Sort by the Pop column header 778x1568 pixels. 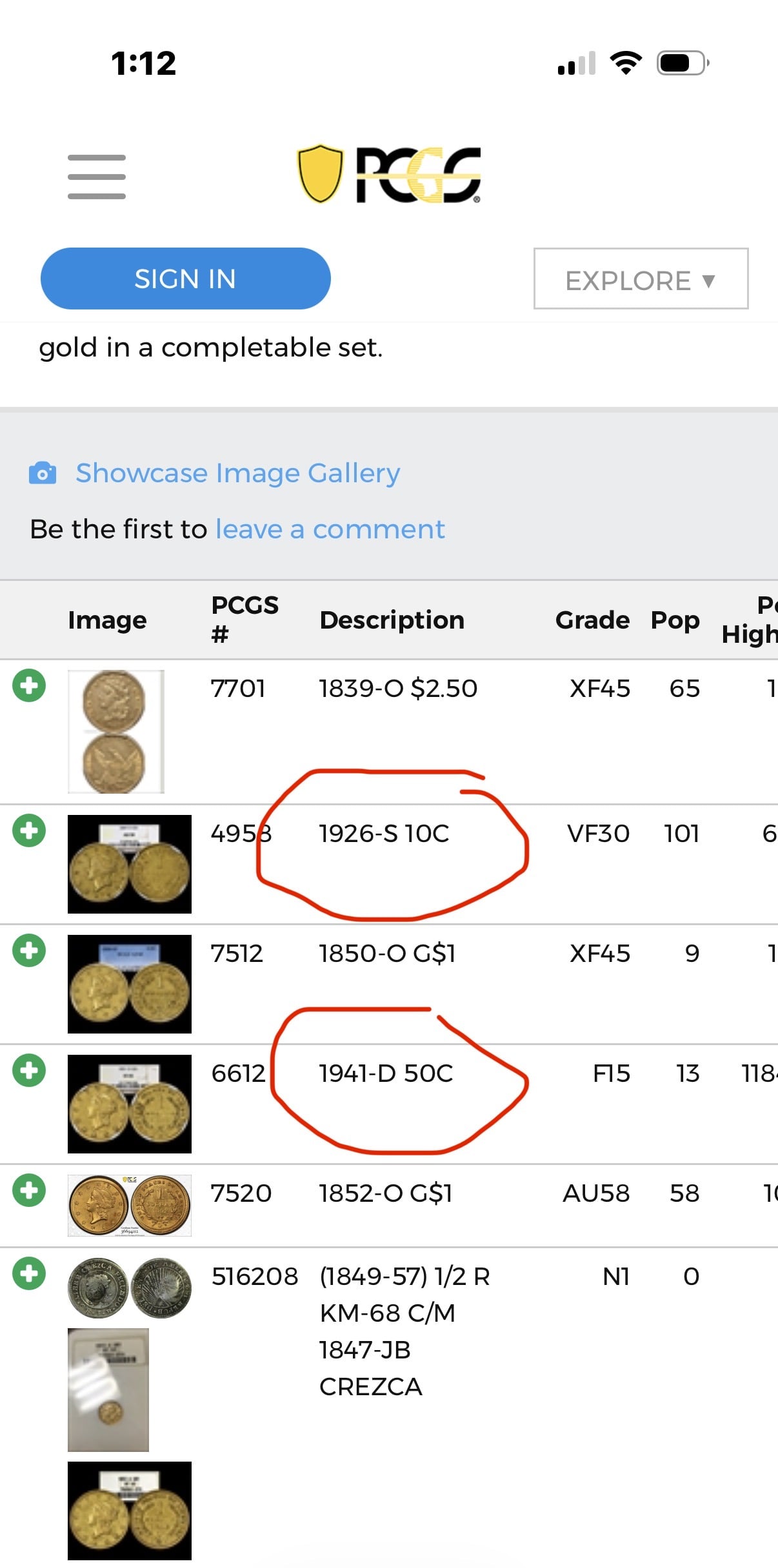[675, 620]
